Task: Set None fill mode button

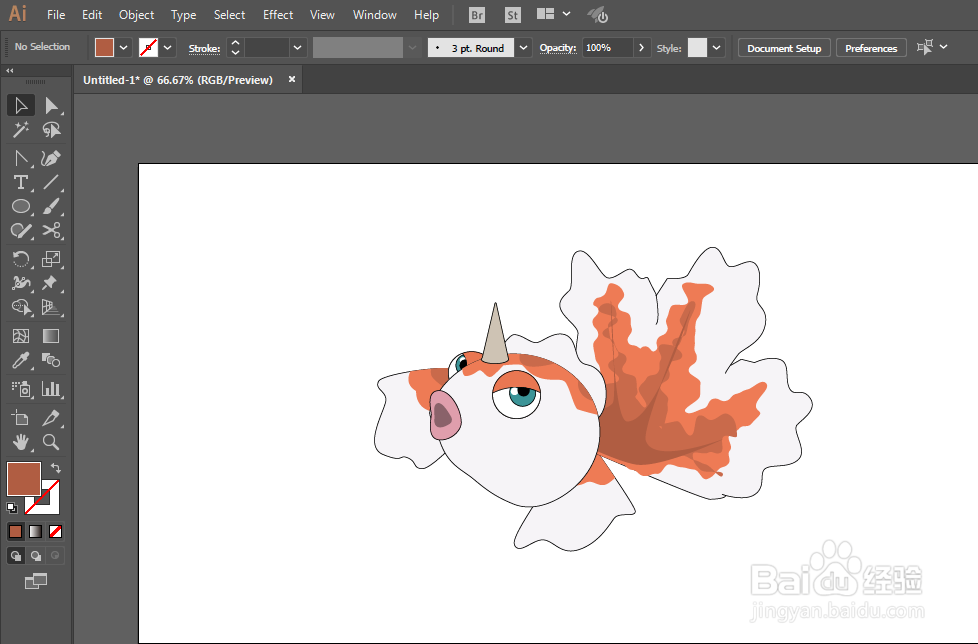Action: (56, 531)
